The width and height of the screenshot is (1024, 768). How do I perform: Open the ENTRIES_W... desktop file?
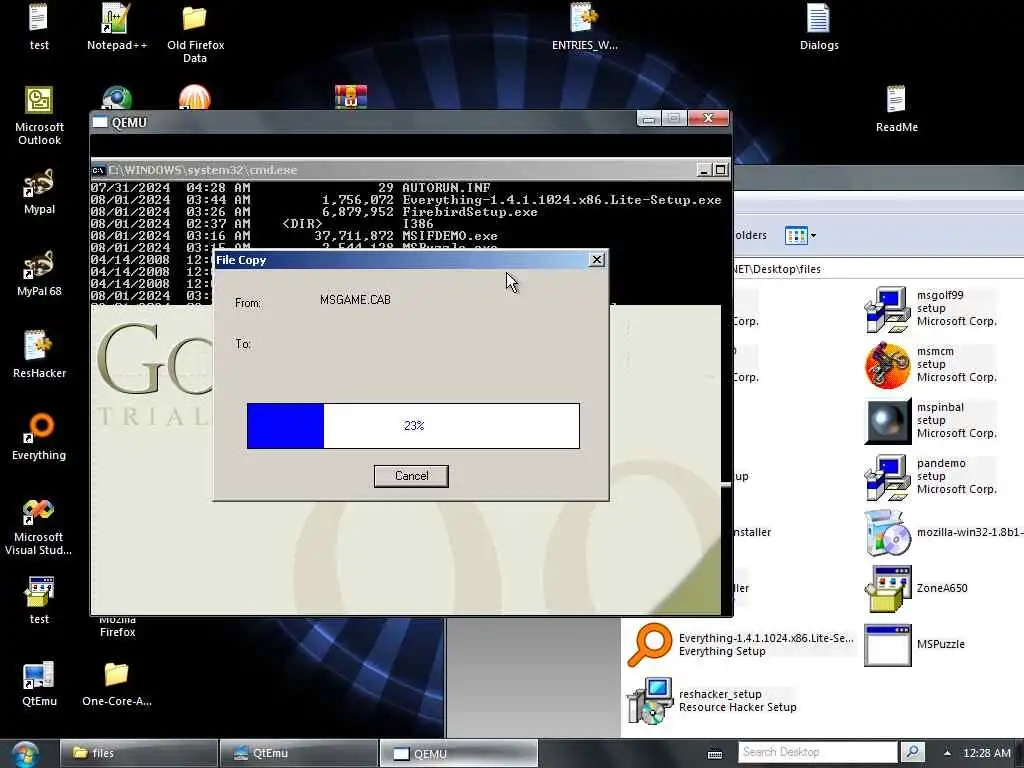(584, 27)
